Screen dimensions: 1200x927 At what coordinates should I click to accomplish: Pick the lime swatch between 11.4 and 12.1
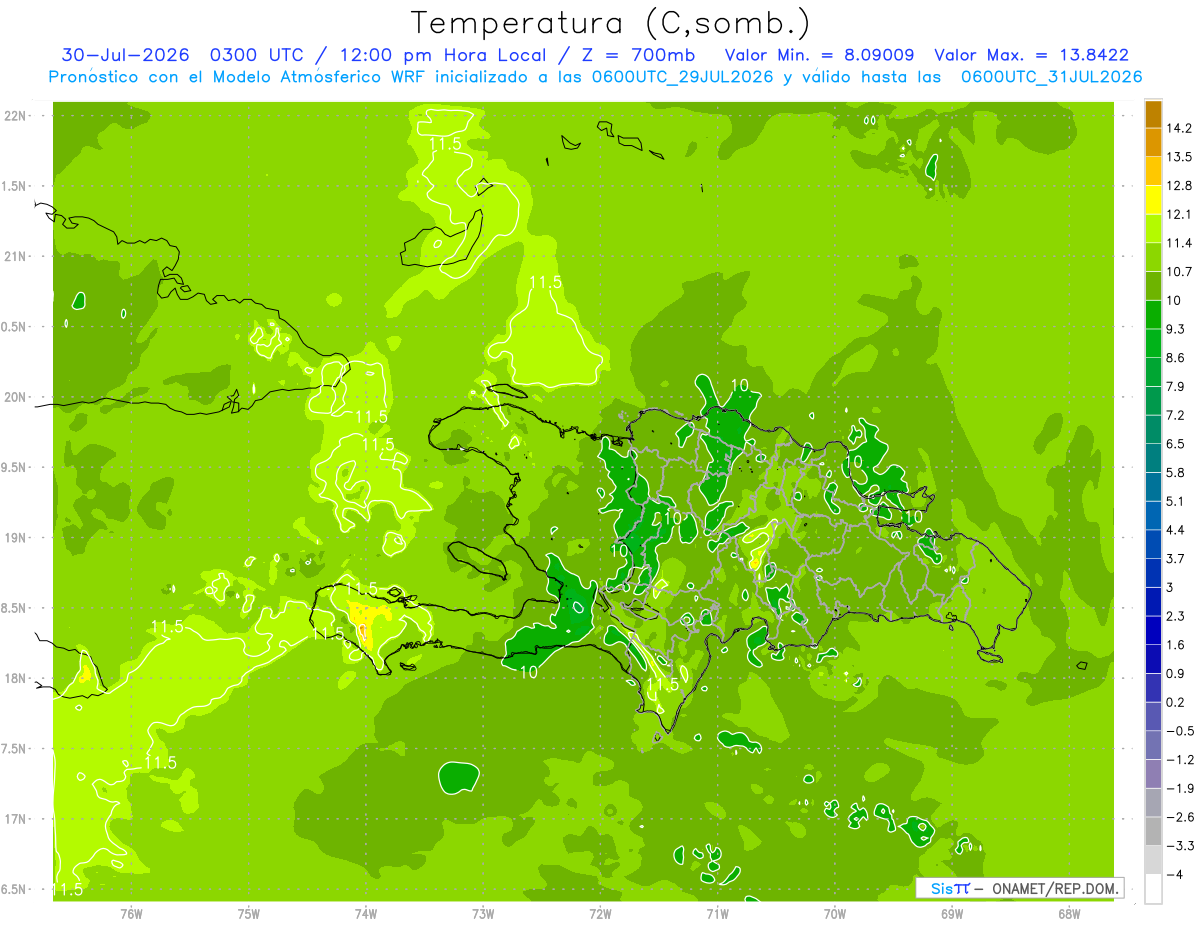coord(1153,229)
